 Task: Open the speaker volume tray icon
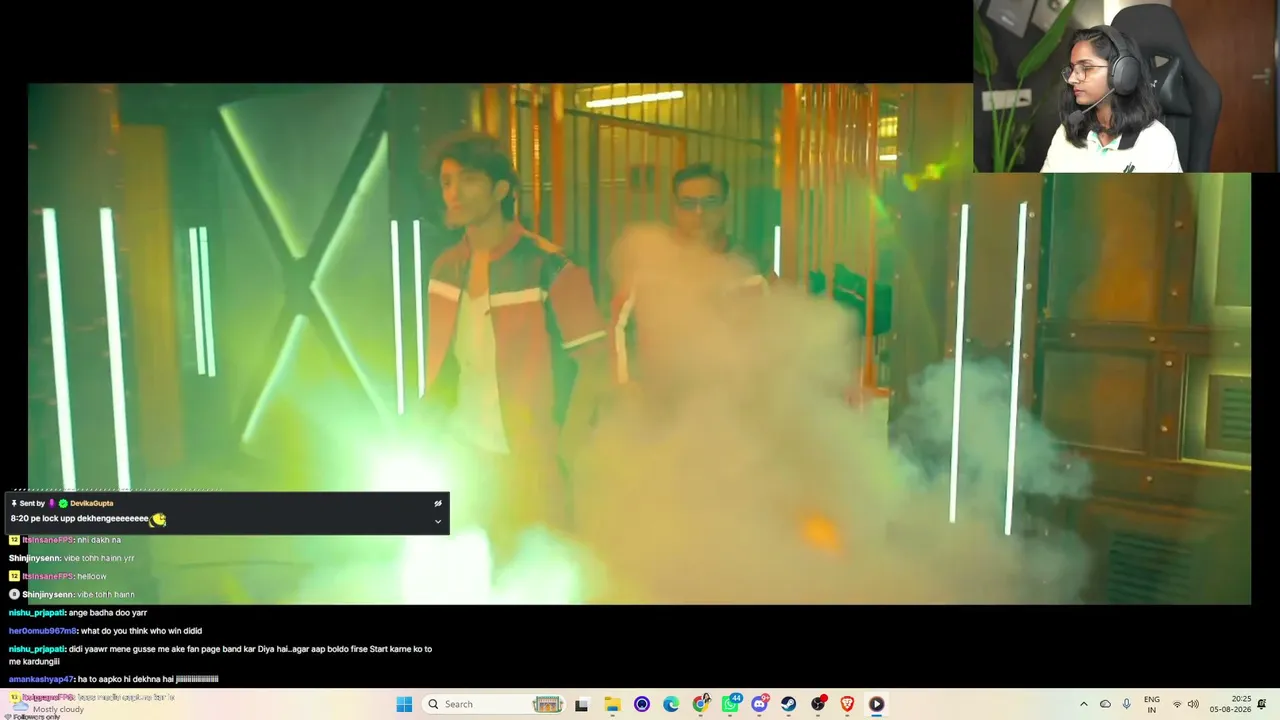click(x=1193, y=704)
